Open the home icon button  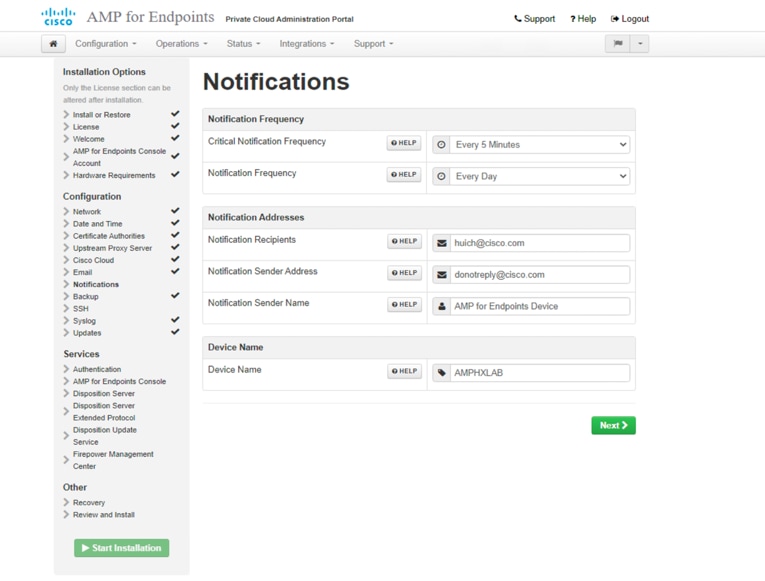click(x=53, y=44)
